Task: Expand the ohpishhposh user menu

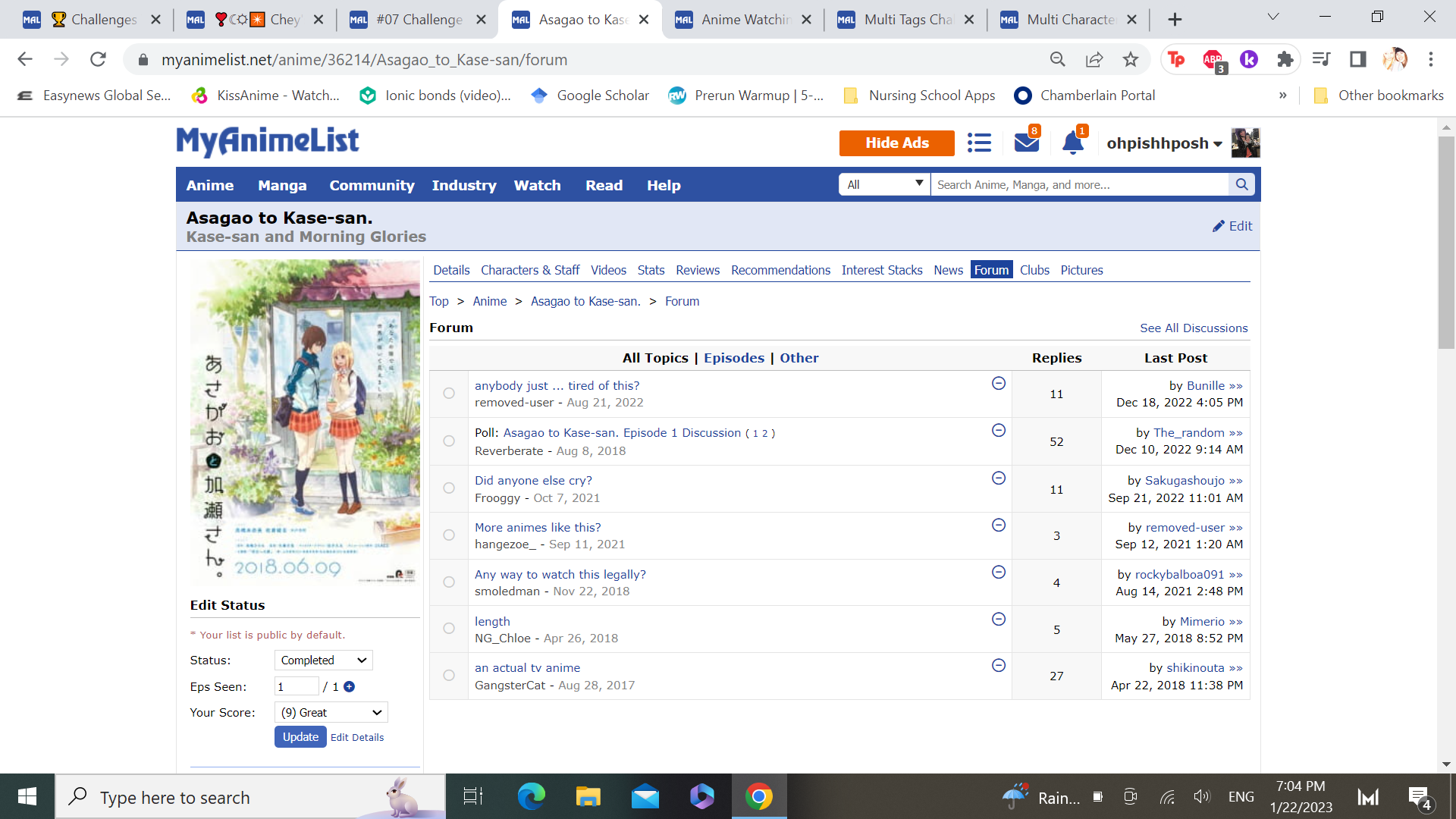Action: pos(1164,143)
